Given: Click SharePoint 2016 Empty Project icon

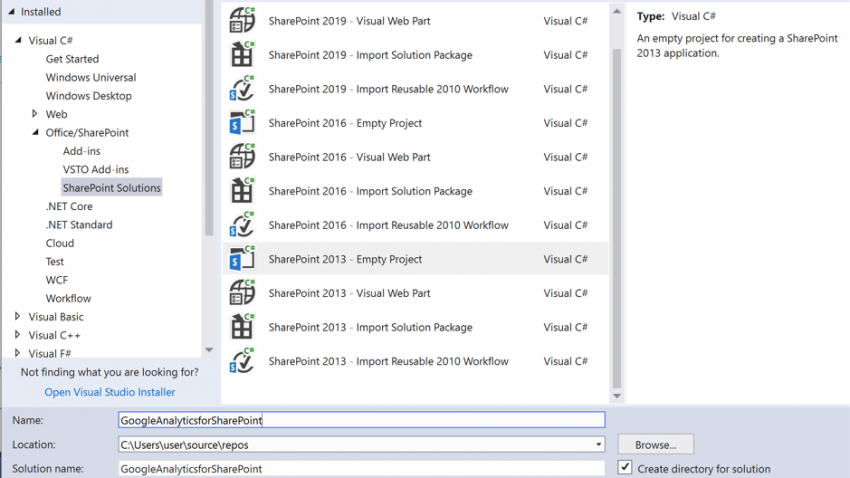Looking at the screenshot, I should coord(242,122).
